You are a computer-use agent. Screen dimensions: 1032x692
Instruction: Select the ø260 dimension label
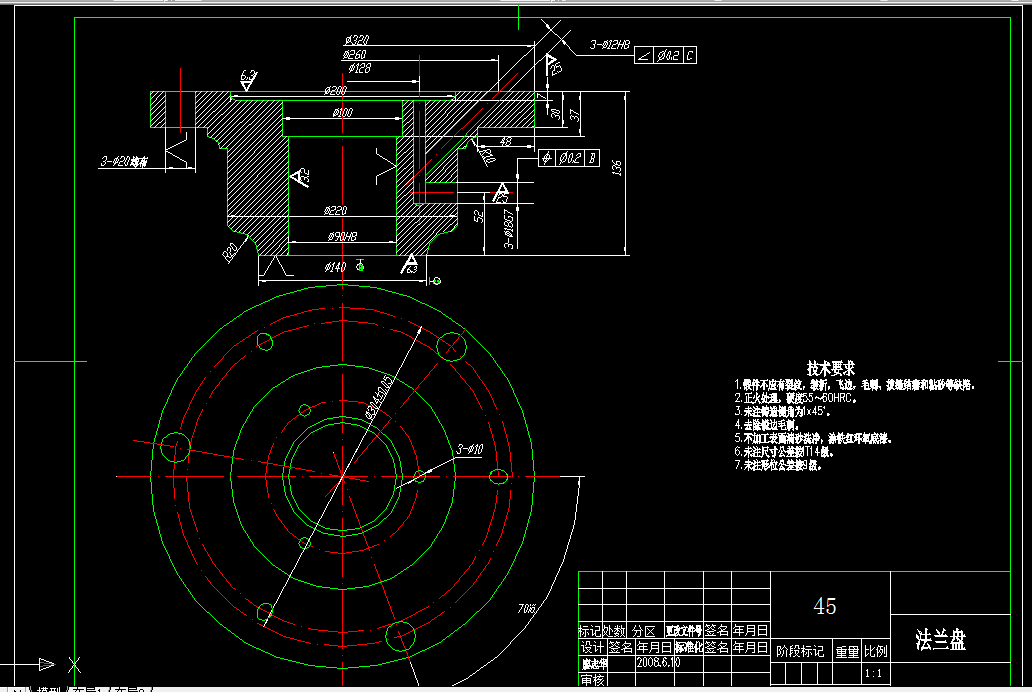tap(354, 55)
